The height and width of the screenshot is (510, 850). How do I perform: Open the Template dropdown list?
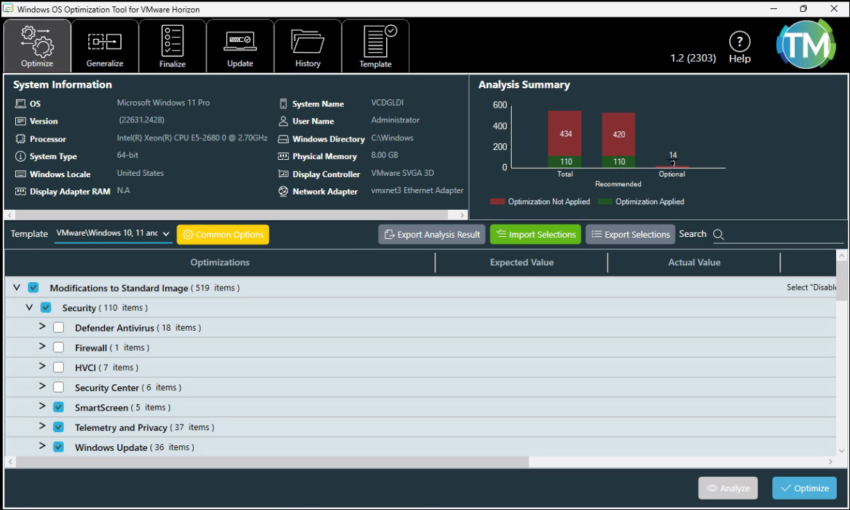pyautogui.click(x=166, y=235)
